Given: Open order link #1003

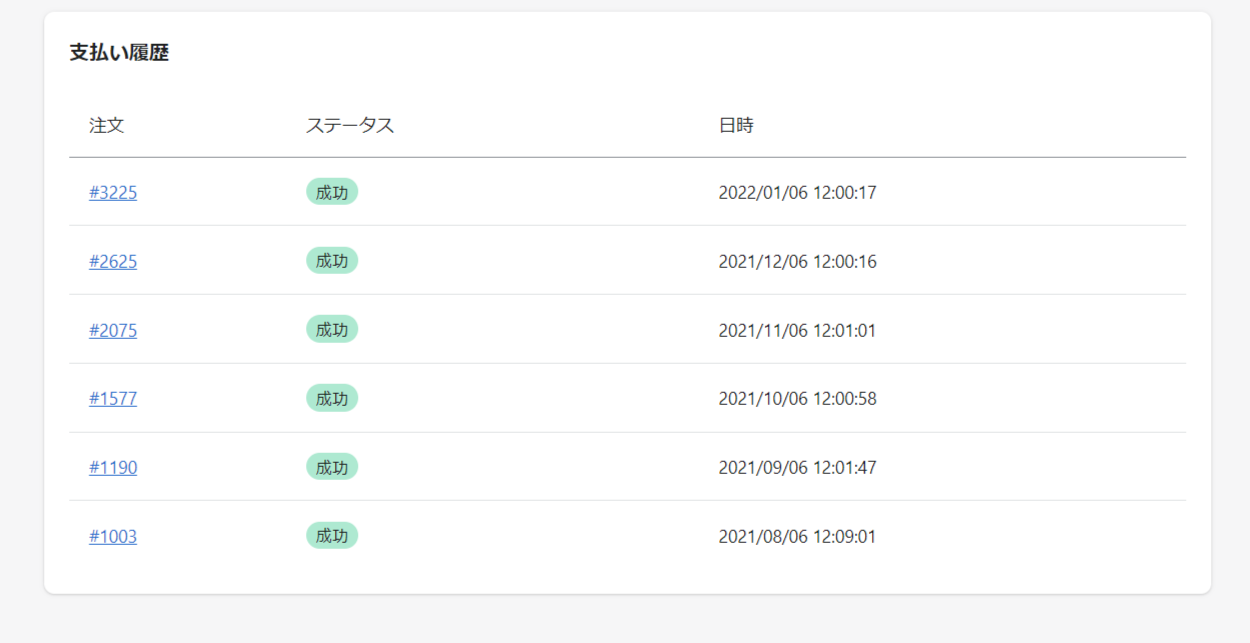Looking at the screenshot, I should (113, 536).
